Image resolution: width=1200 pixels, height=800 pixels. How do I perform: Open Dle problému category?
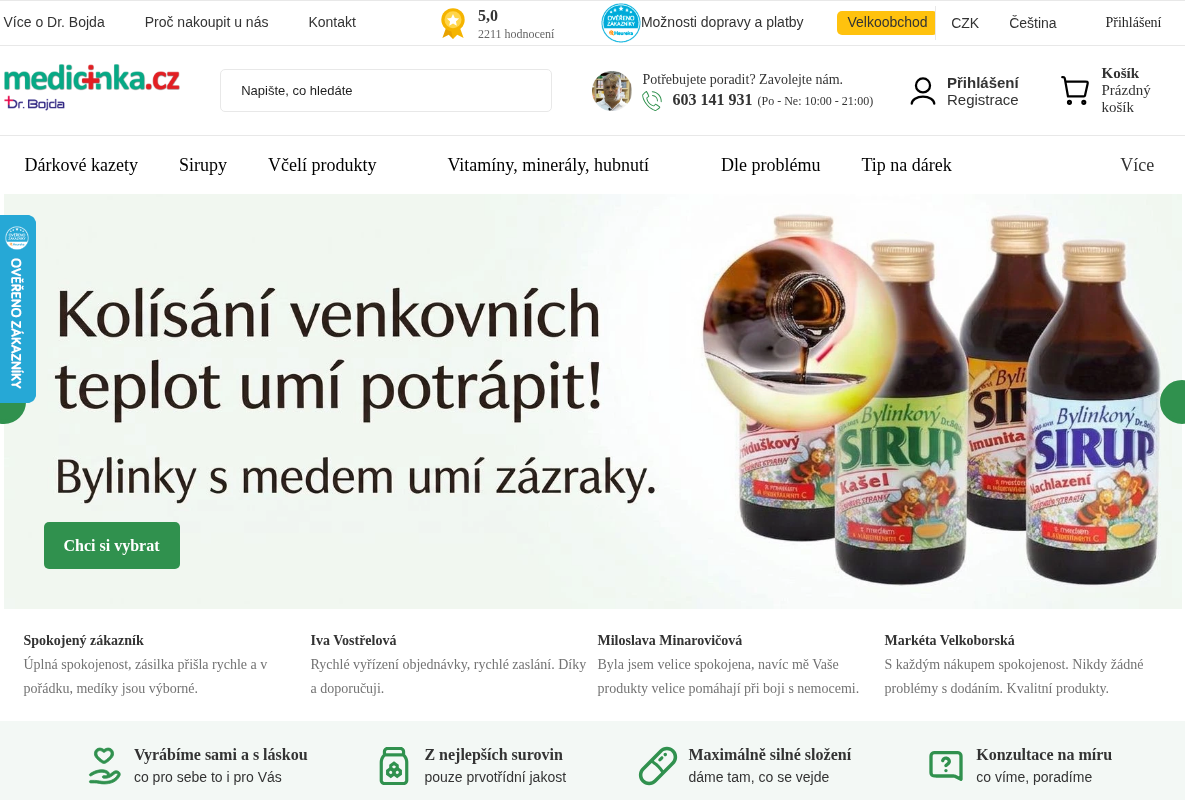[771, 165]
